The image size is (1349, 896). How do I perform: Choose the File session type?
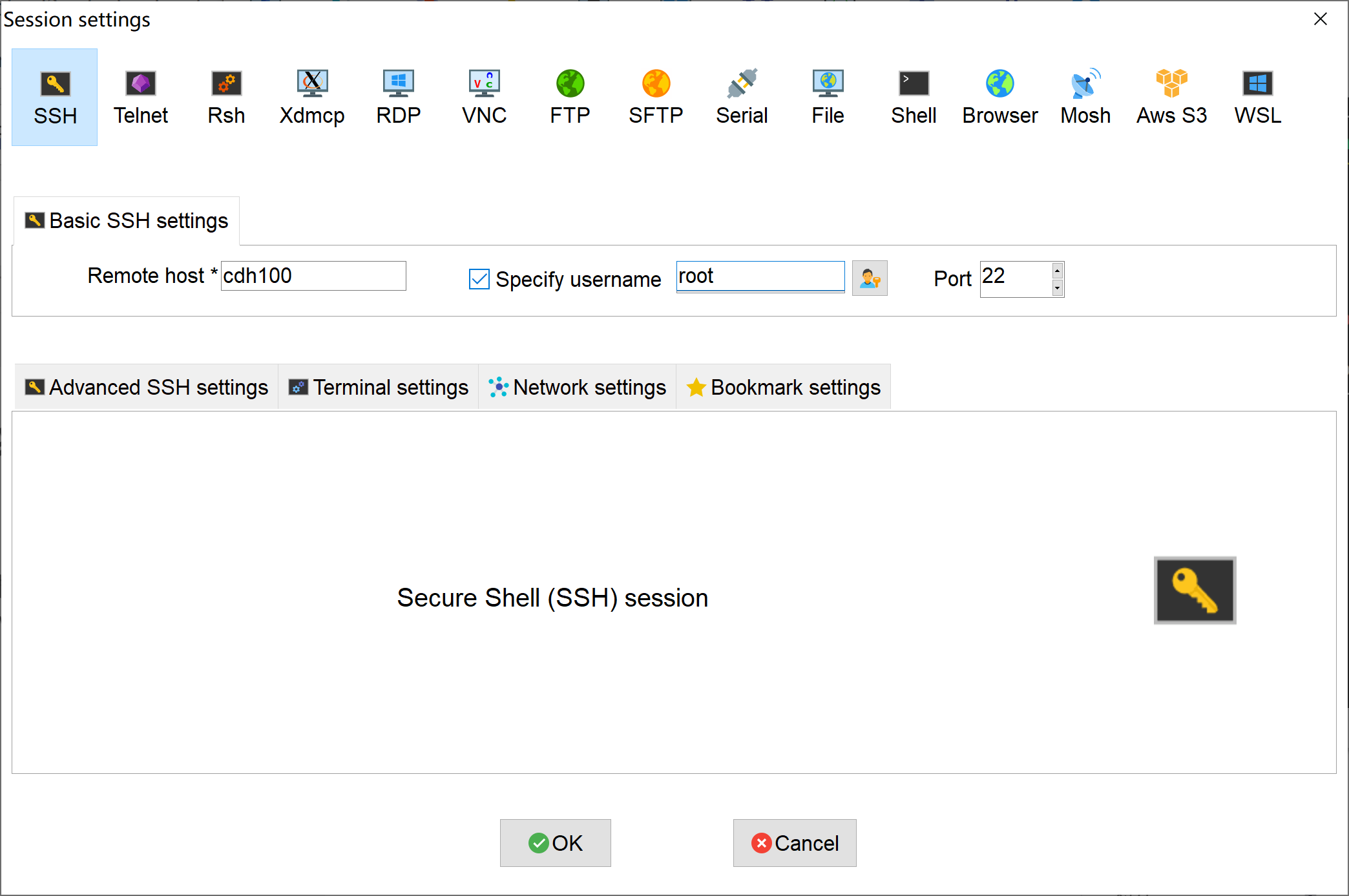(x=828, y=97)
